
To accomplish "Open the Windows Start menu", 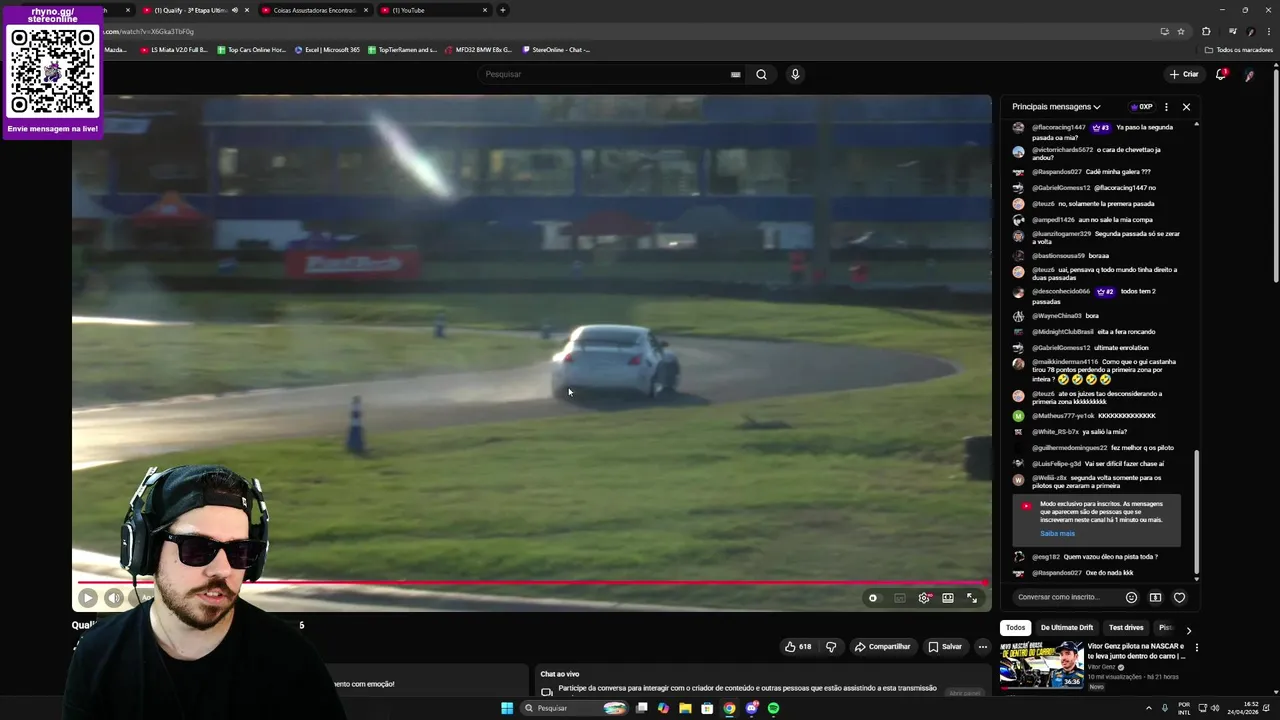I will (507, 708).
